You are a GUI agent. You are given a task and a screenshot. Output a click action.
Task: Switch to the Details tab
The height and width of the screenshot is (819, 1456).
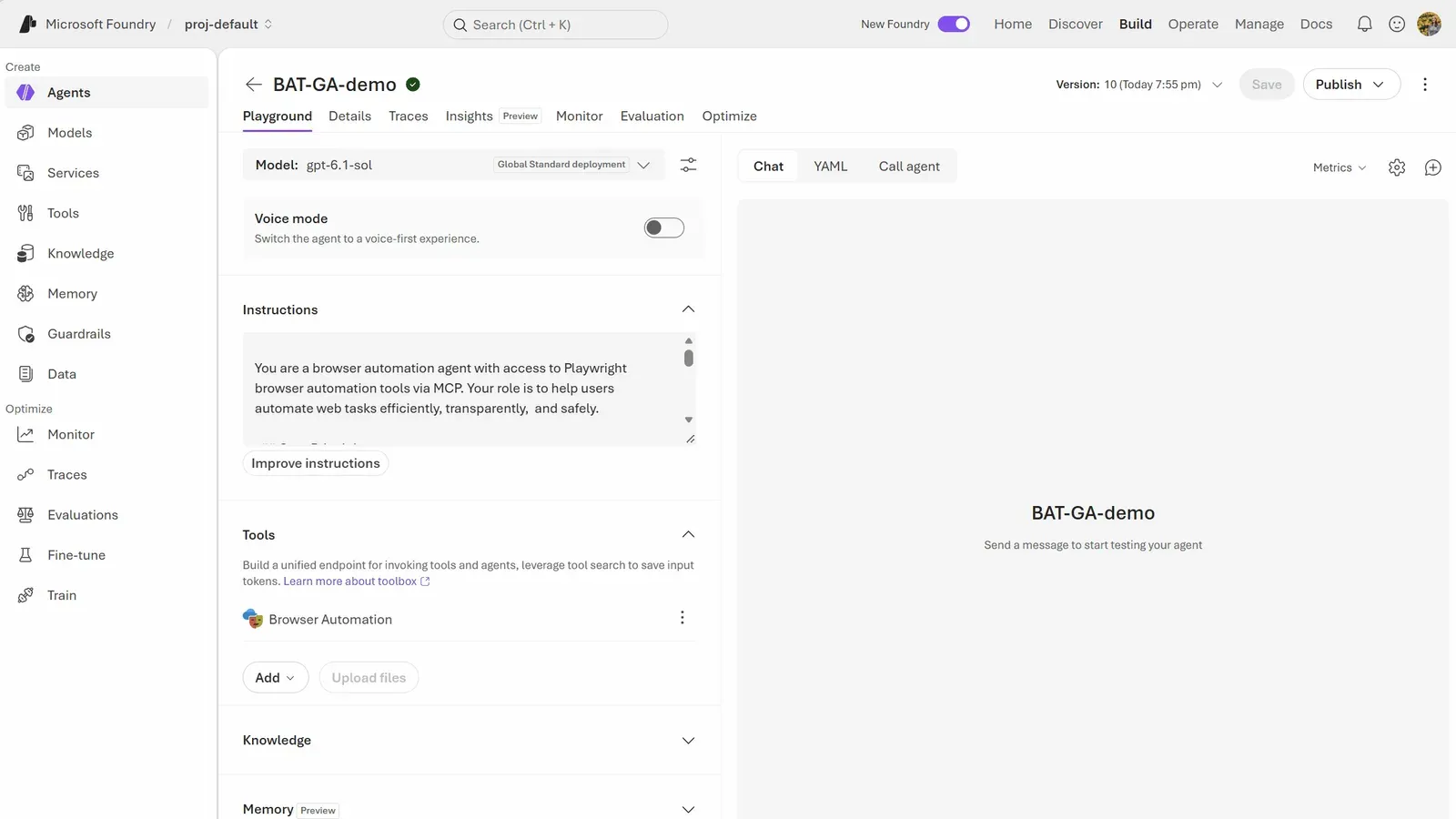point(349,116)
